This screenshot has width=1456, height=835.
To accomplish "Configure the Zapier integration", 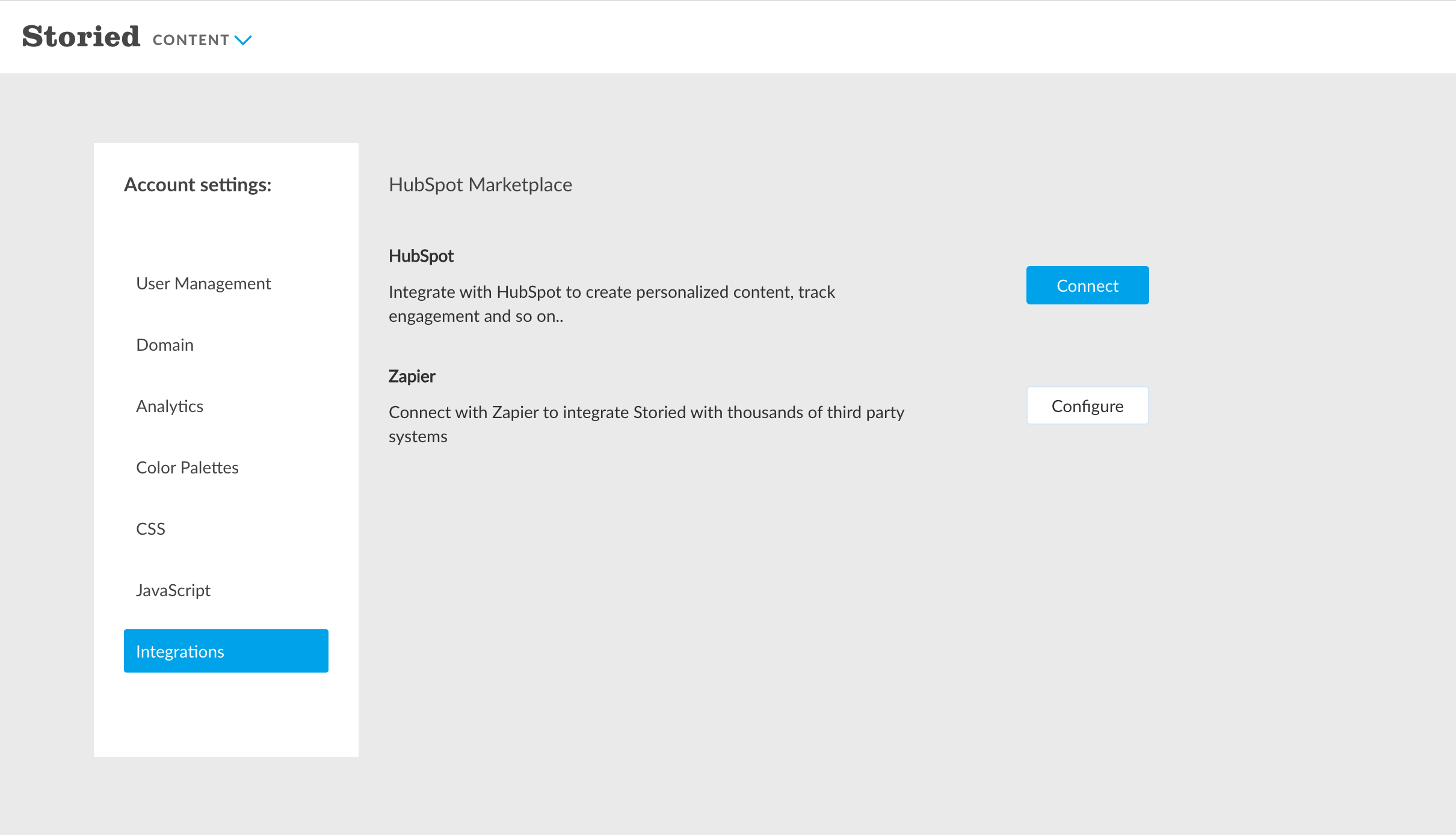I will (x=1087, y=406).
